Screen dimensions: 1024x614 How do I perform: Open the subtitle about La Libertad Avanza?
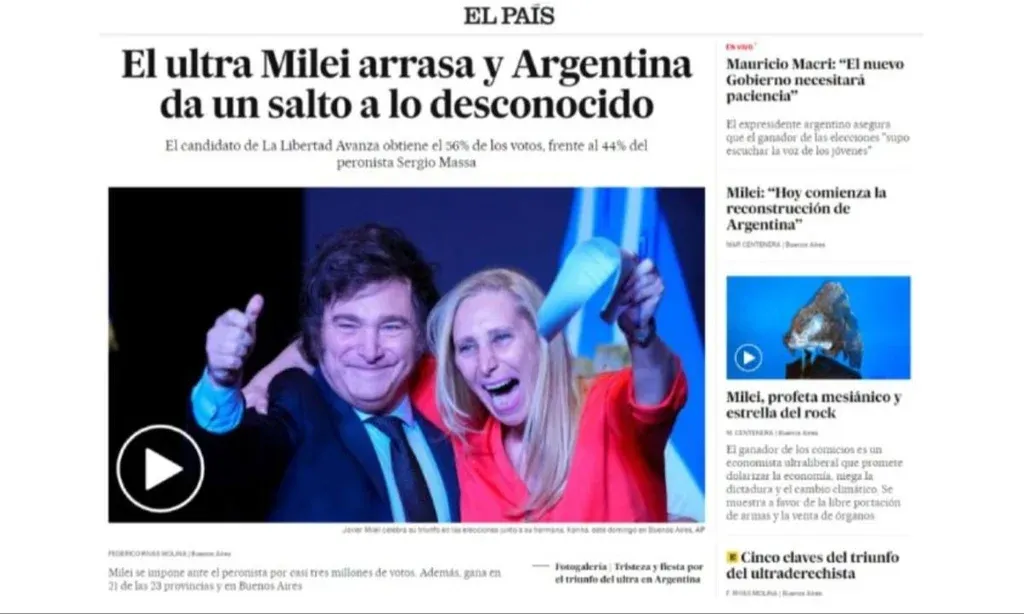[x=406, y=154]
